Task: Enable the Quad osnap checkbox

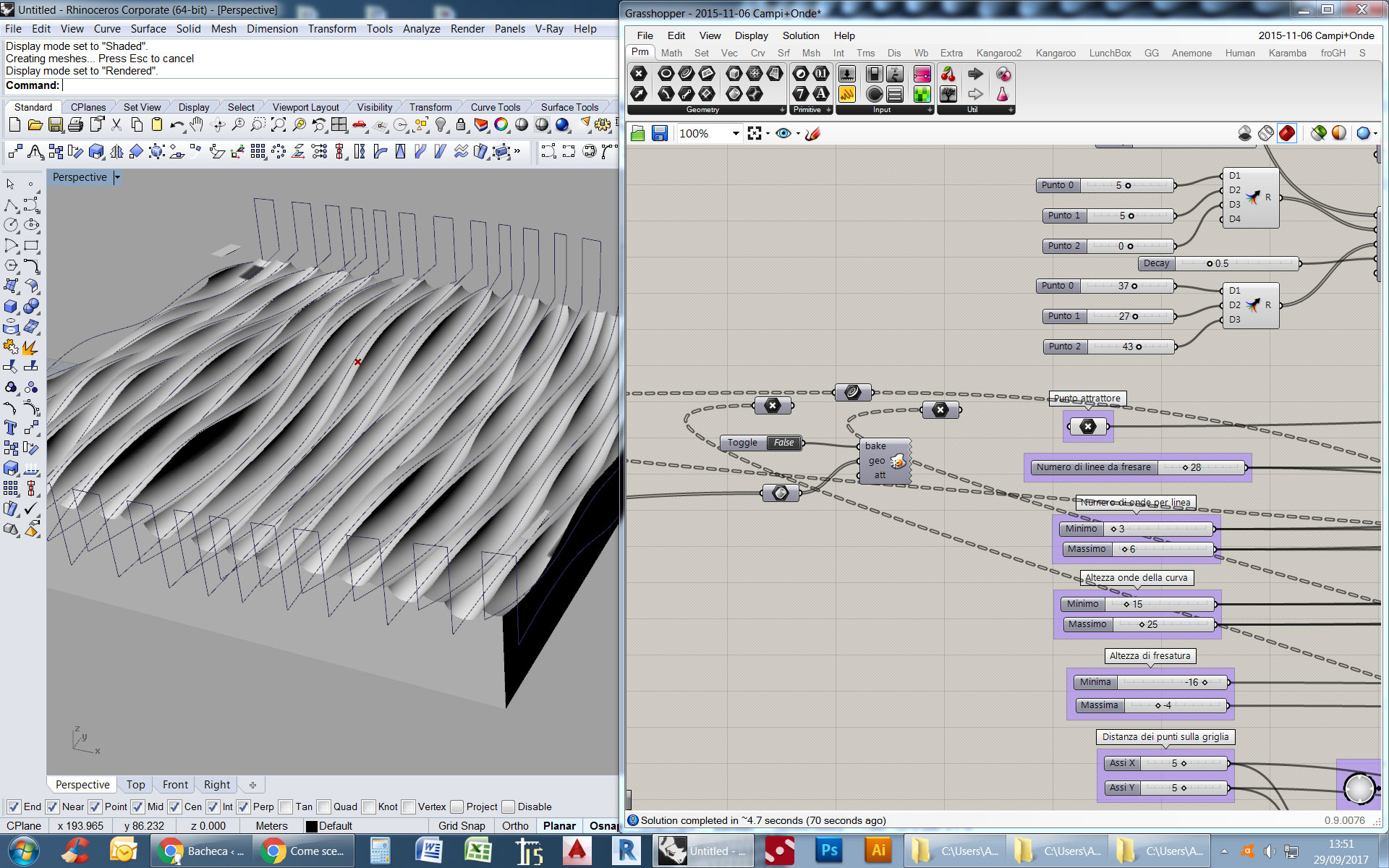Action: [x=324, y=807]
